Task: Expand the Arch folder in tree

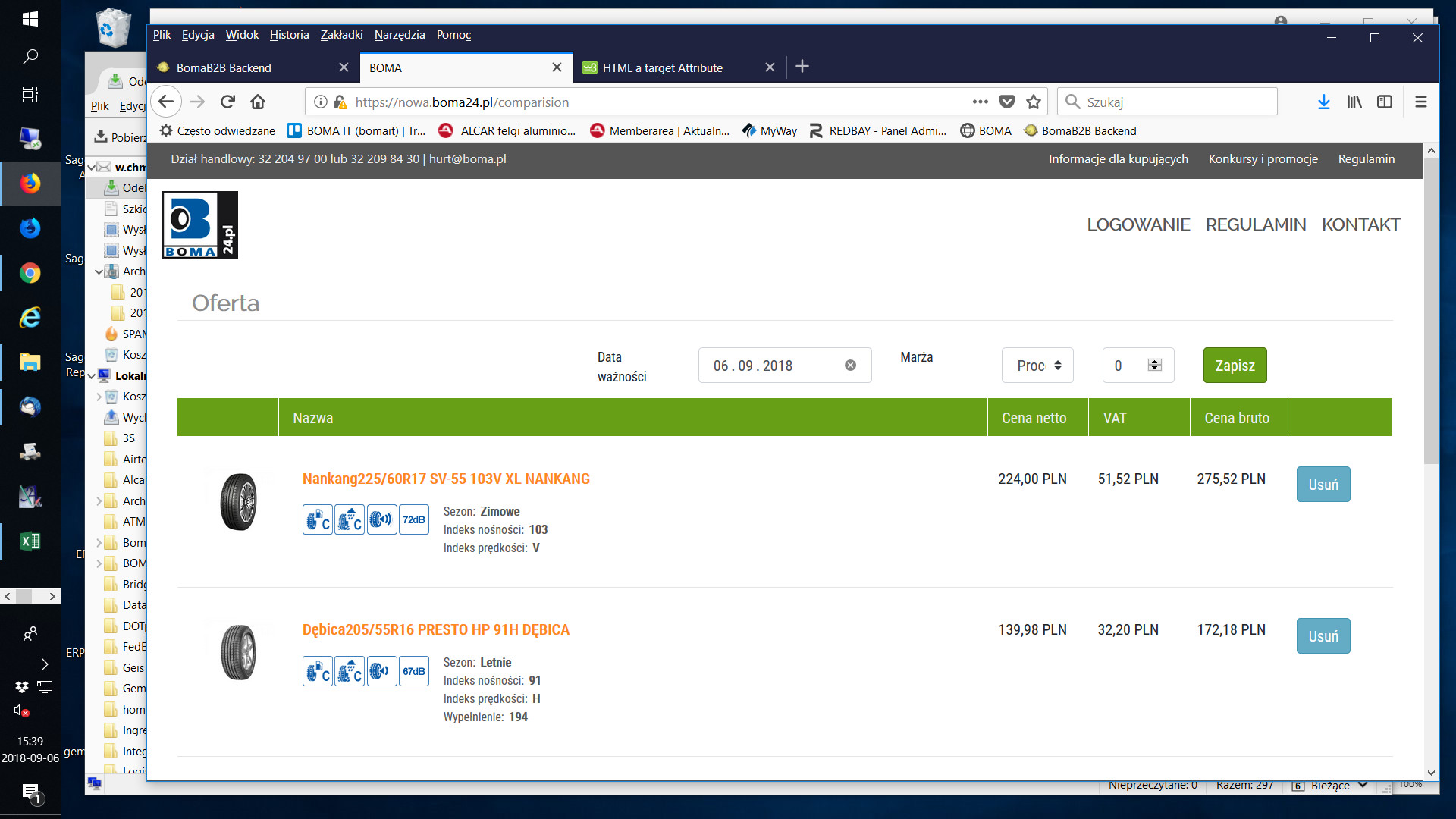Action: (99, 501)
